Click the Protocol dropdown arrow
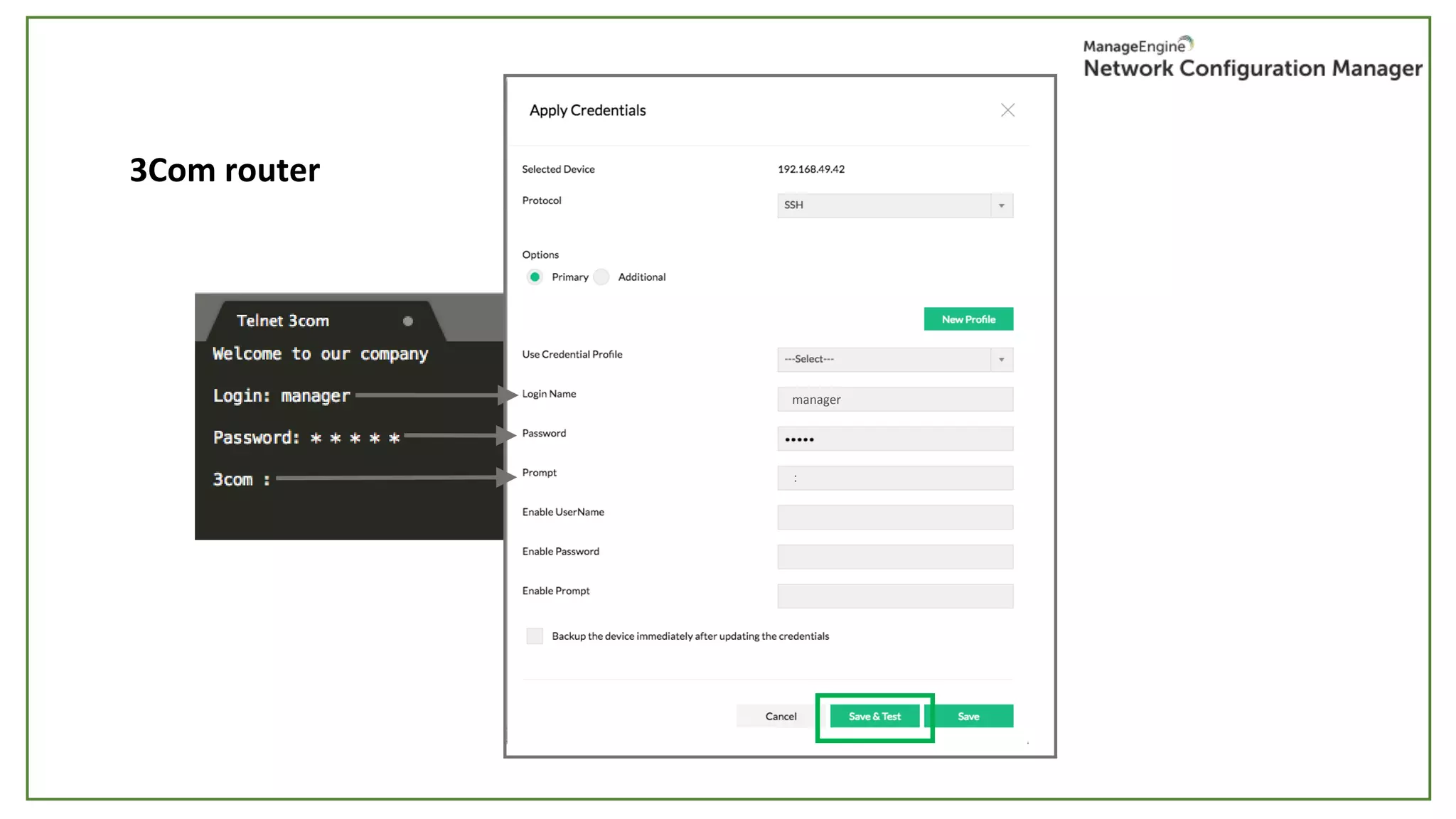This screenshot has height=819, width=1456. [x=1002, y=205]
